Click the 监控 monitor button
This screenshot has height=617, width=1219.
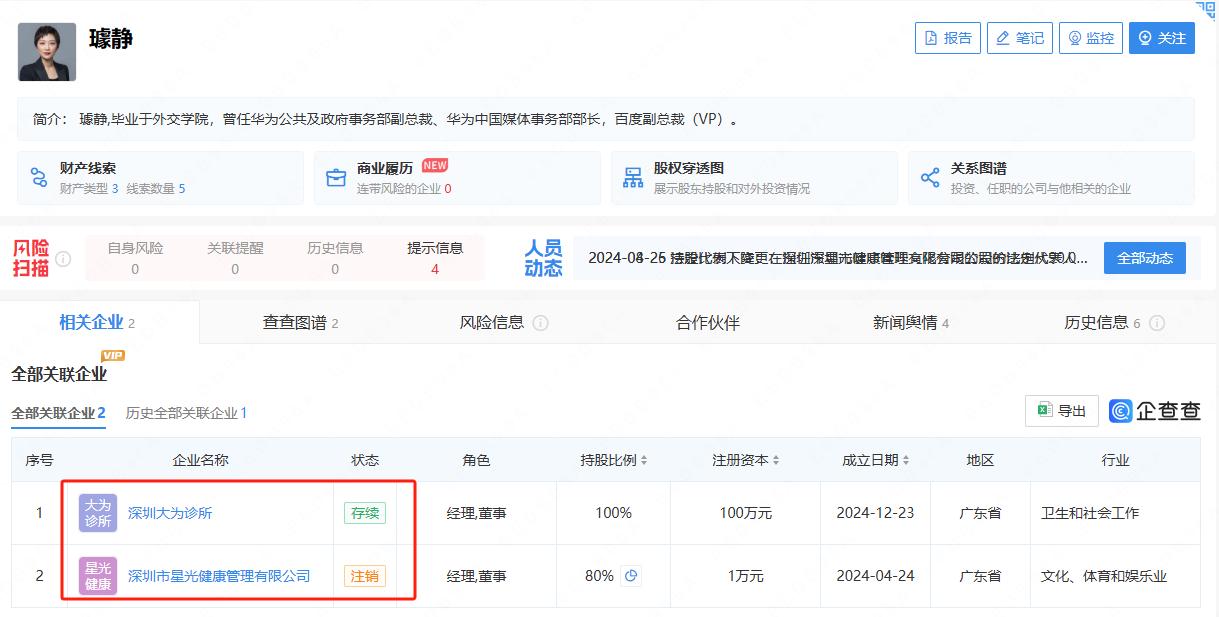click(x=1091, y=38)
